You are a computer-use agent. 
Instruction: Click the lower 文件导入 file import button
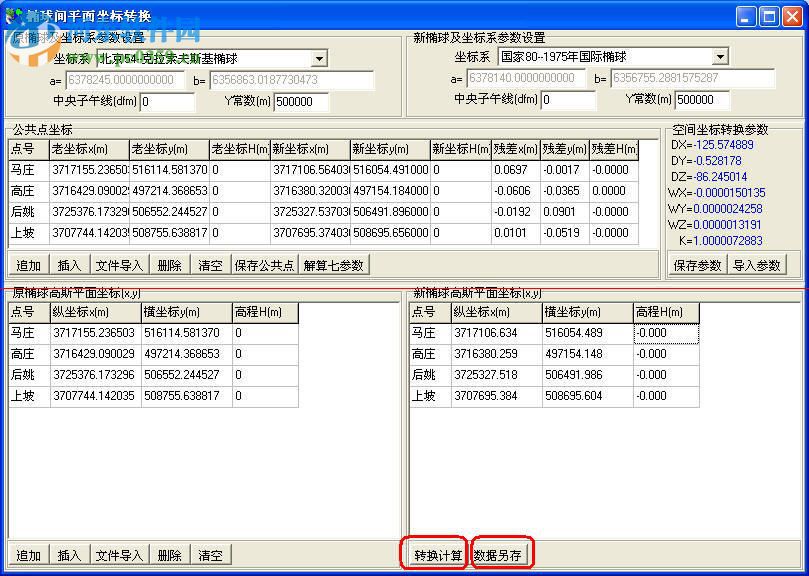(119, 554)
